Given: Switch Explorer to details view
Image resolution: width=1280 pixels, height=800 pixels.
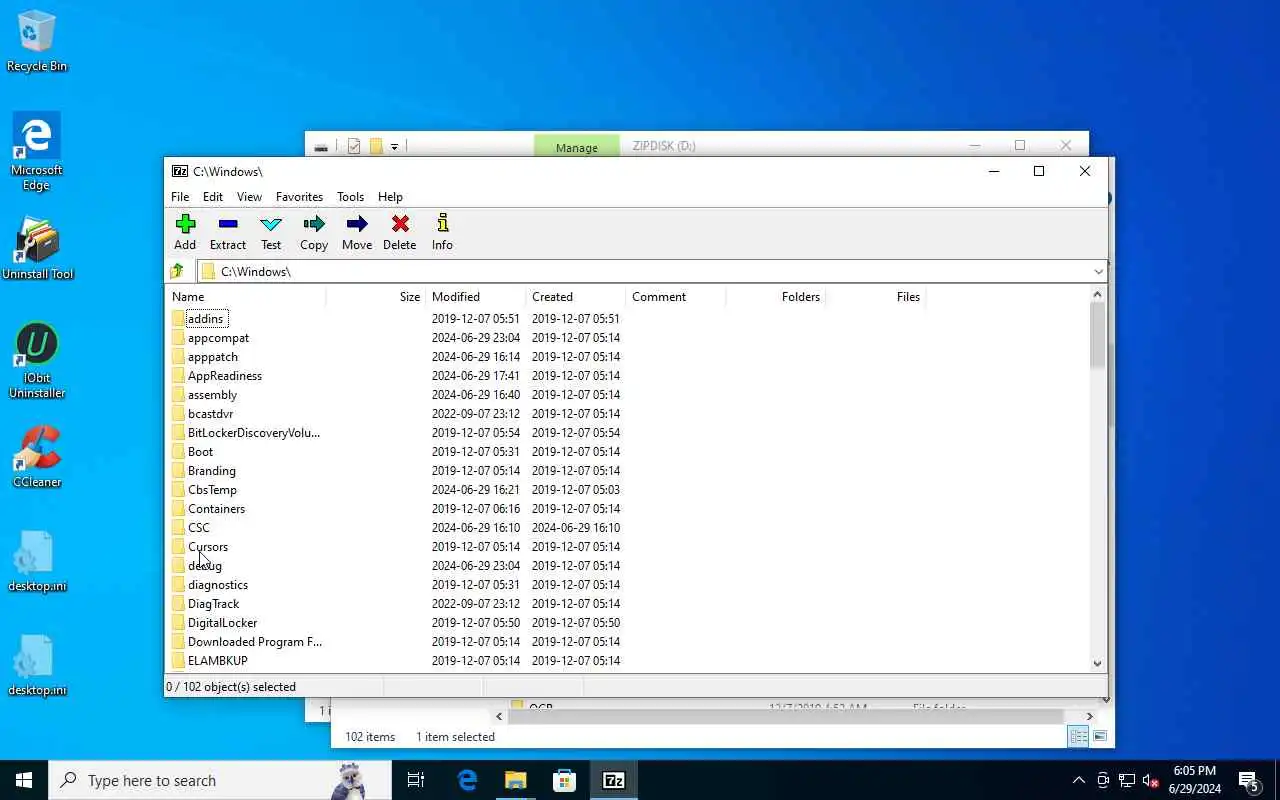Looking at the screenshot, I should point(1078,736).
